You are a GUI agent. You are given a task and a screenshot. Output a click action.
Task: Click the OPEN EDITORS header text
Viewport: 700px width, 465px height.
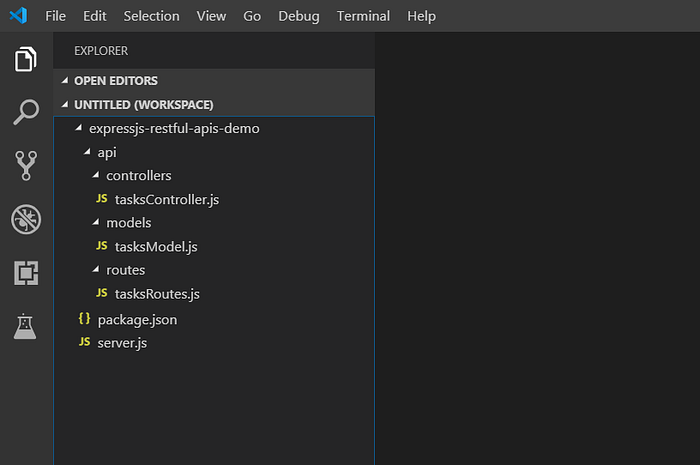click(116, 81)
